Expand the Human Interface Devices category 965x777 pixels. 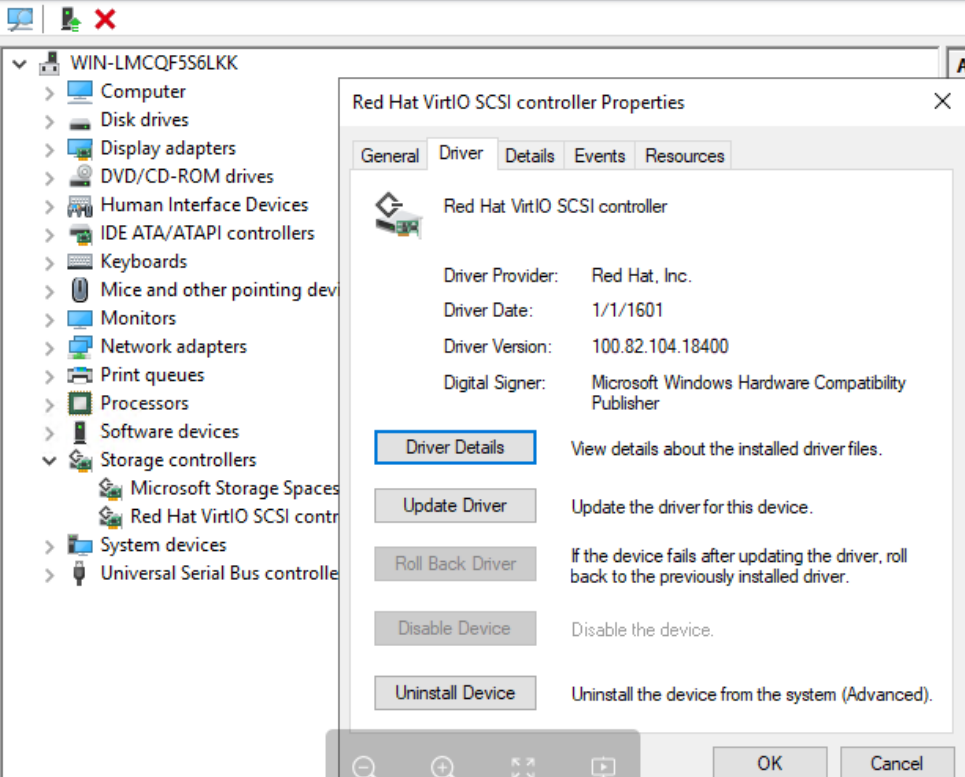coord(49,206)
